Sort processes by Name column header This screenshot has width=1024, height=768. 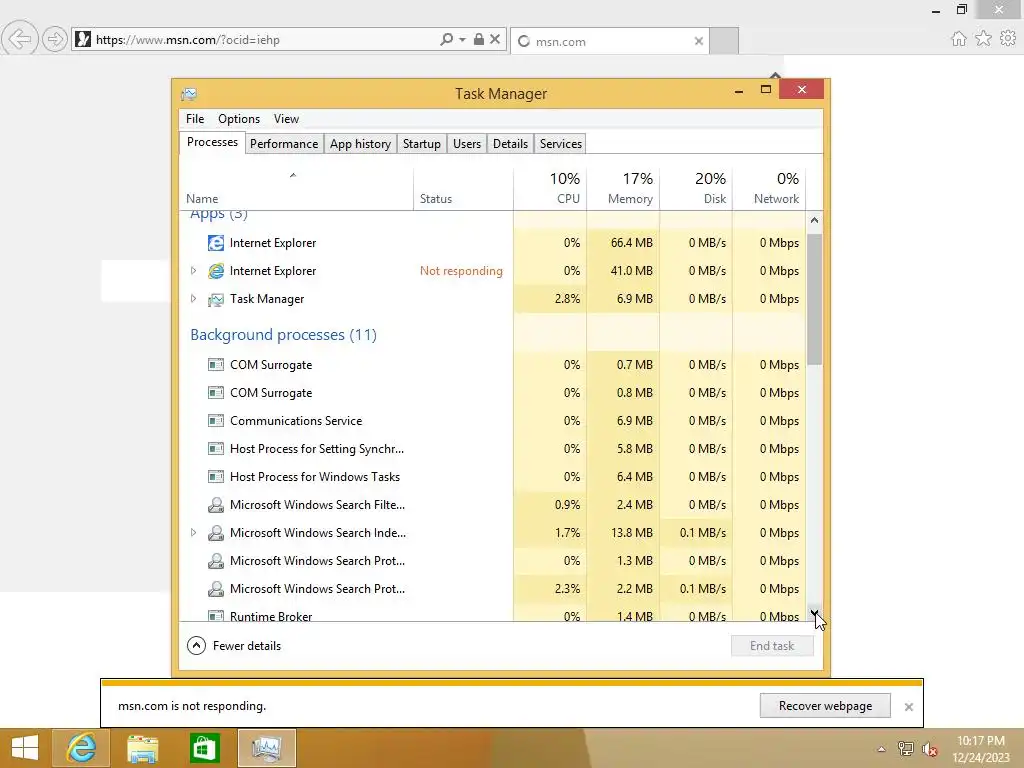[x=296, y=189]
